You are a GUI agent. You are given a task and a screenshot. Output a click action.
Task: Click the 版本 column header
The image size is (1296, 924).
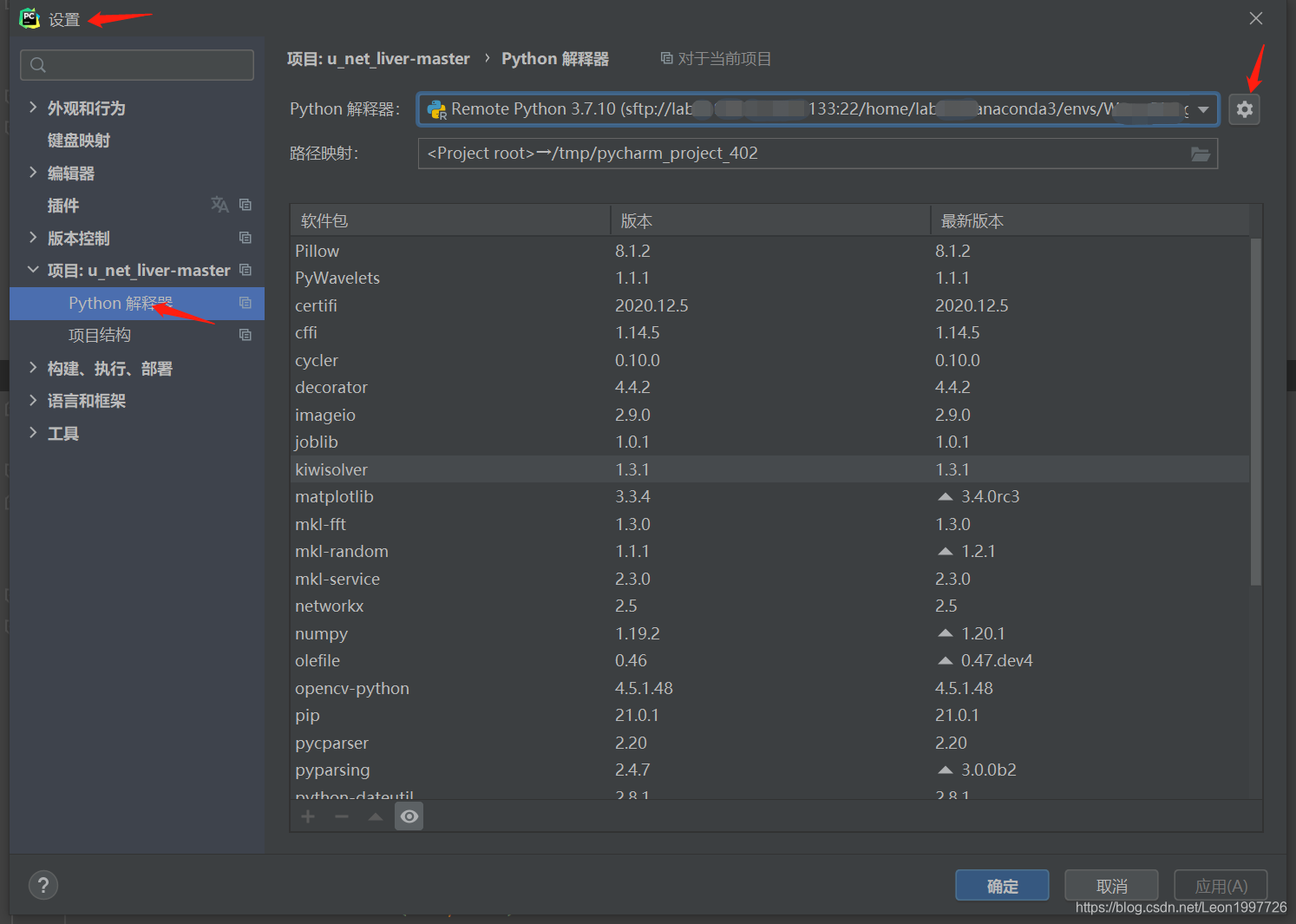[770, 221]
